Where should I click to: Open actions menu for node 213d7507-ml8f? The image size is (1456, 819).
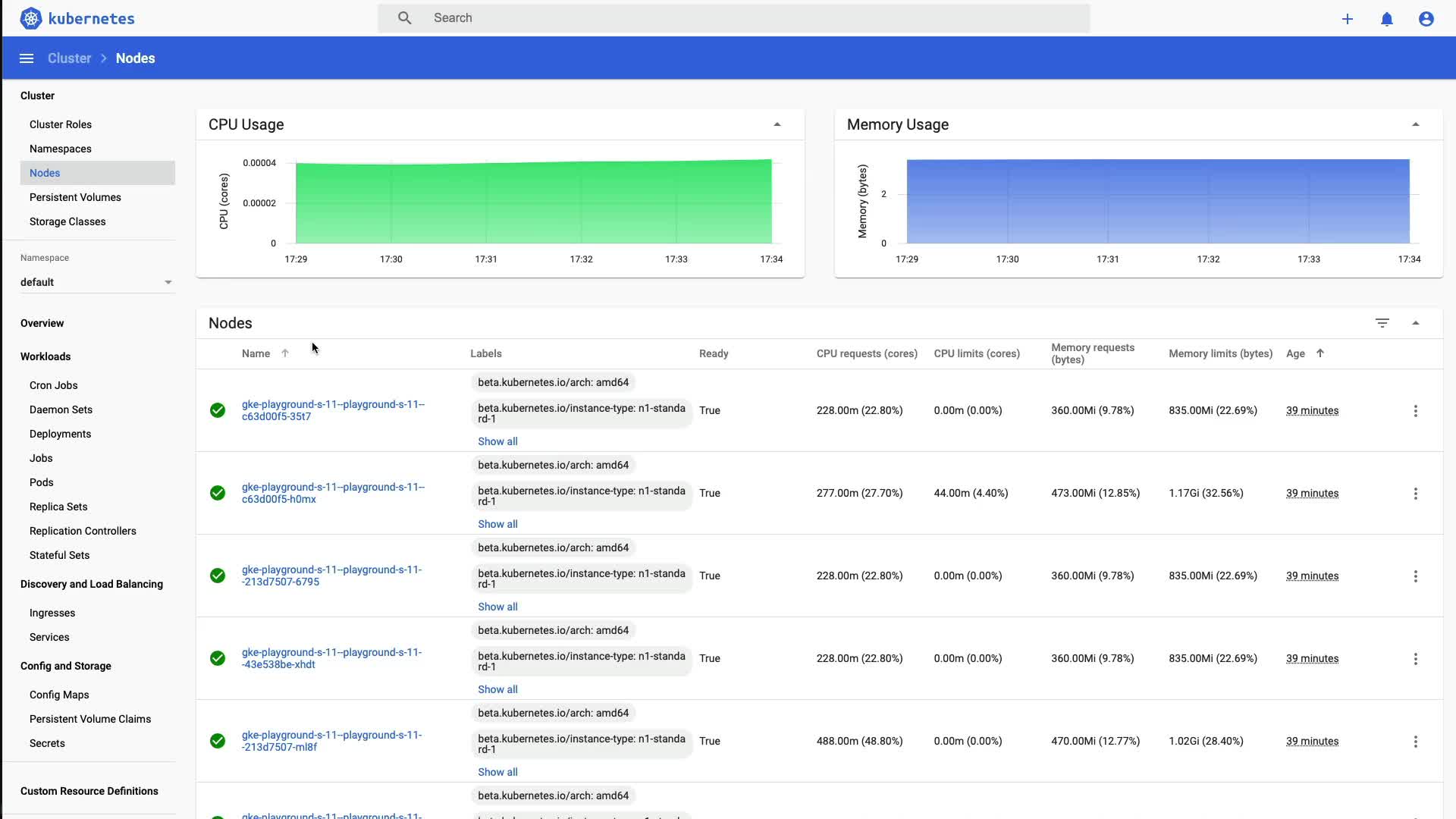[x=1415, y=742]
